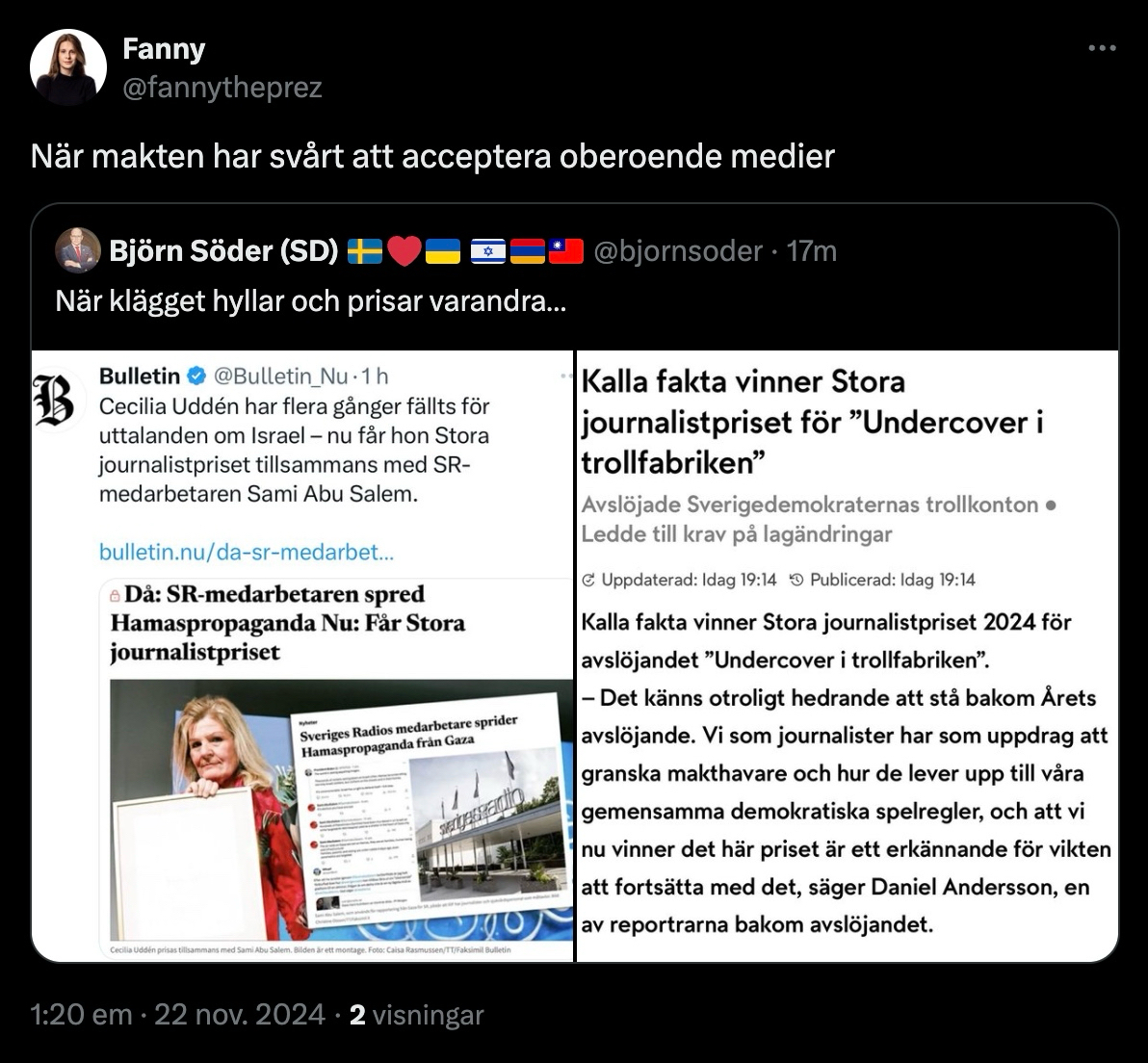Open the three-dot more options menu

[x=1102, y=48]
